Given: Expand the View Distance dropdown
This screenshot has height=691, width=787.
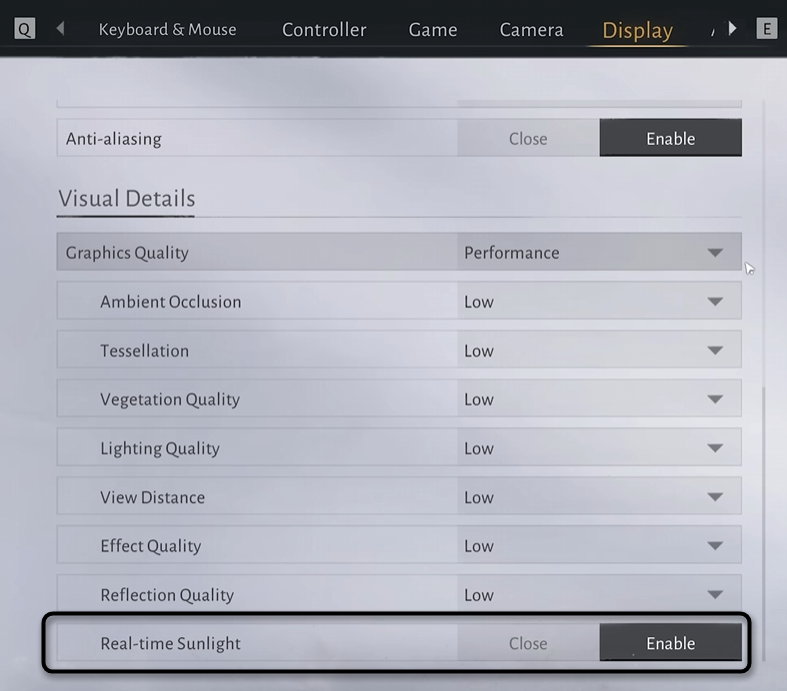Looking at the screenshot, I should tap(599, 498).
